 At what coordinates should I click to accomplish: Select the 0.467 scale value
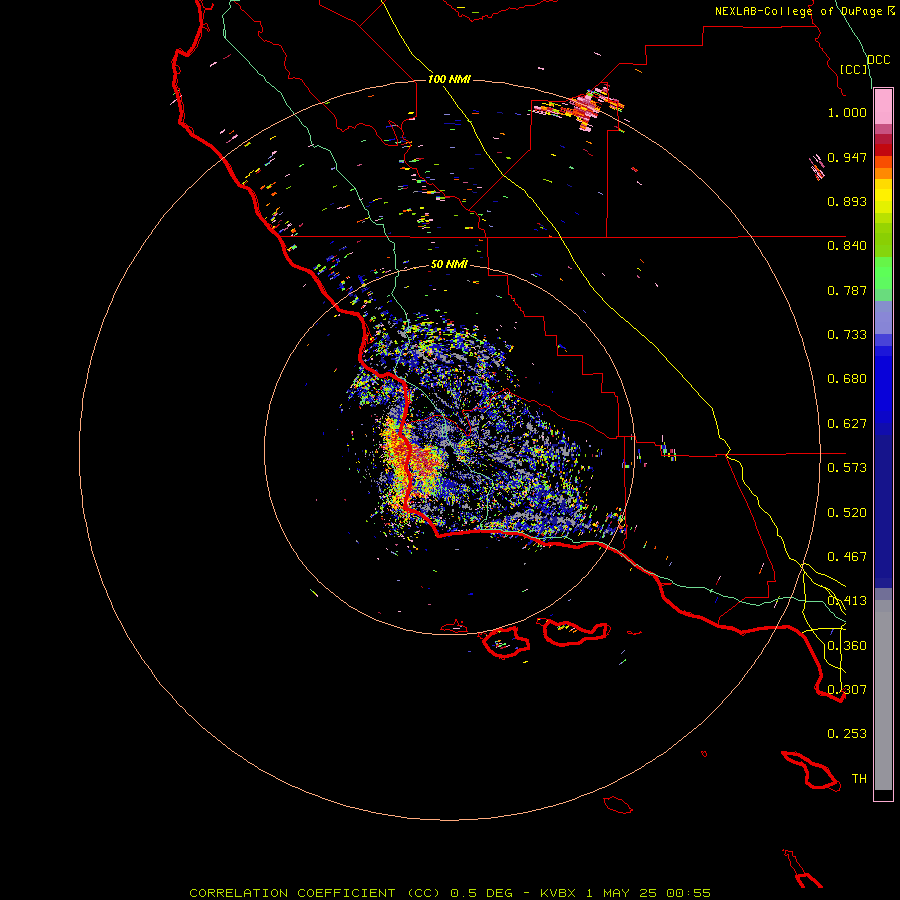[847, 557]
